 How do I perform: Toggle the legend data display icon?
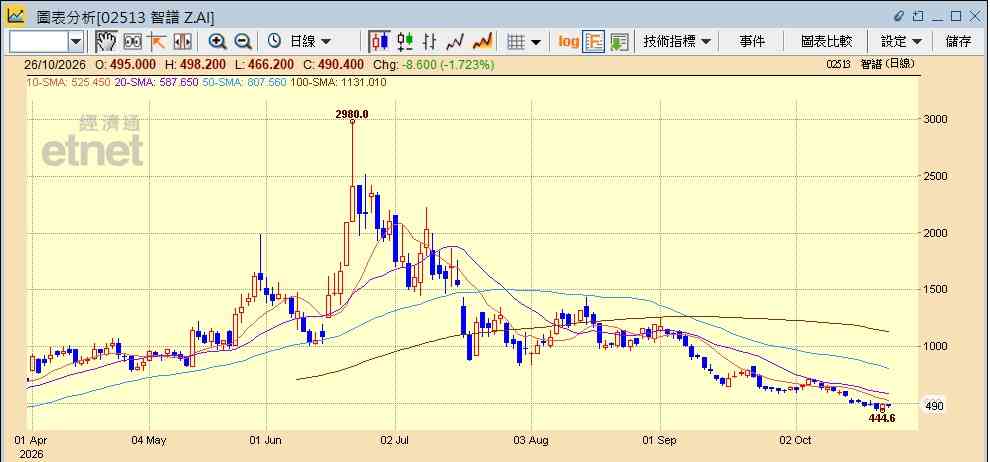point(593,42)
